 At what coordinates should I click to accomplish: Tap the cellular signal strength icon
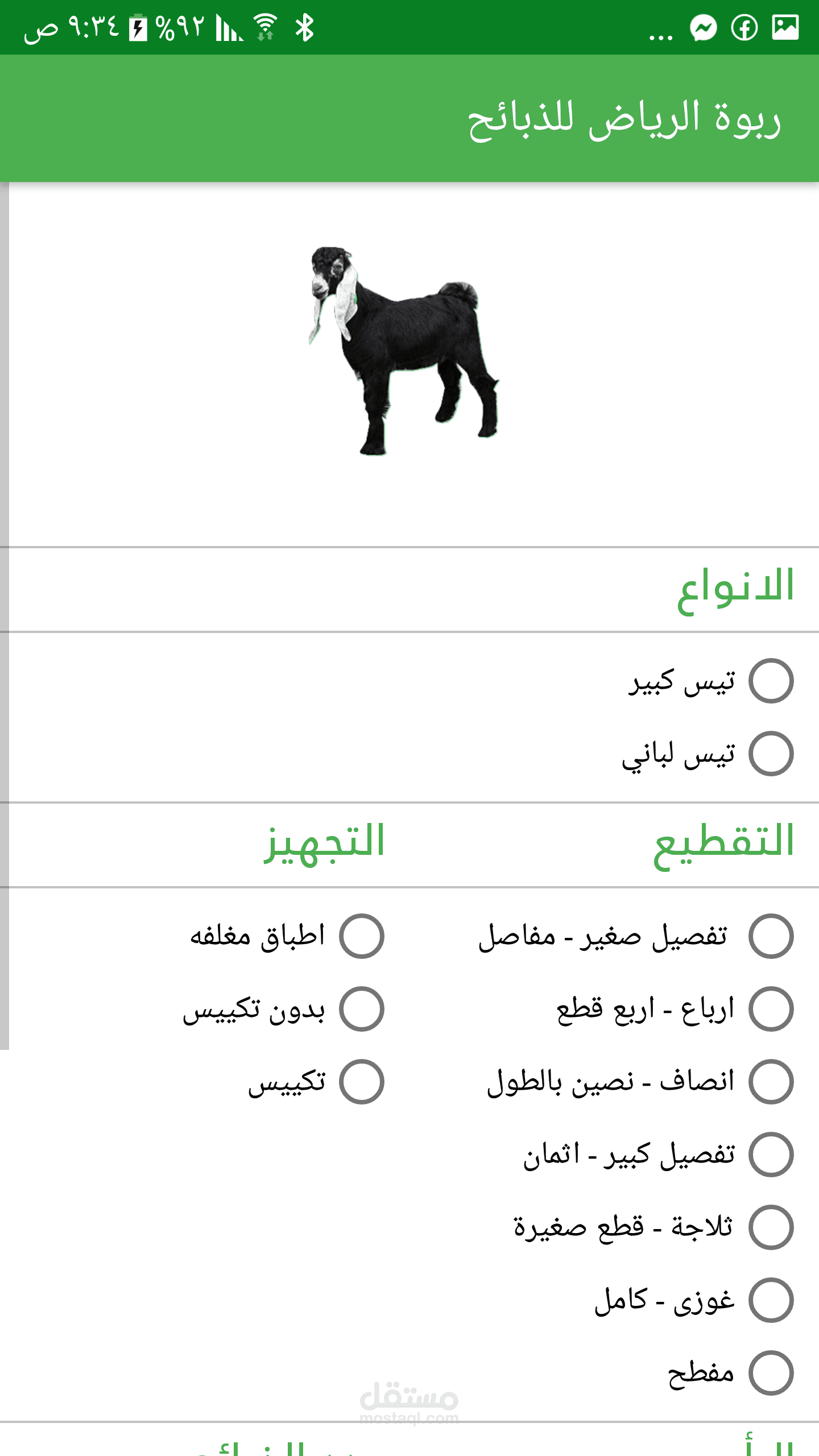229,28
